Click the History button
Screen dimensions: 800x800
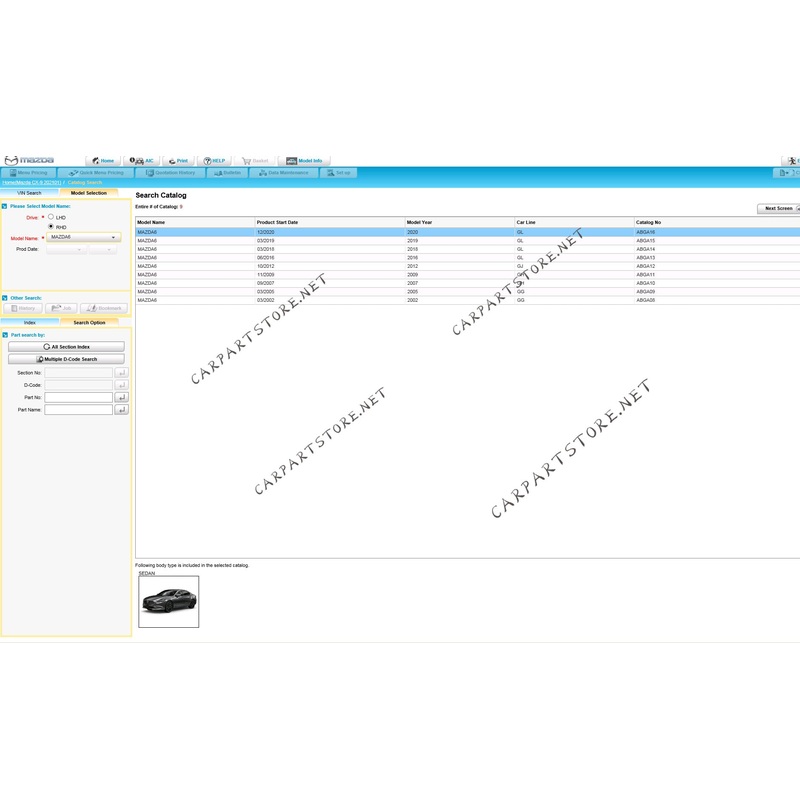point(23,308)
